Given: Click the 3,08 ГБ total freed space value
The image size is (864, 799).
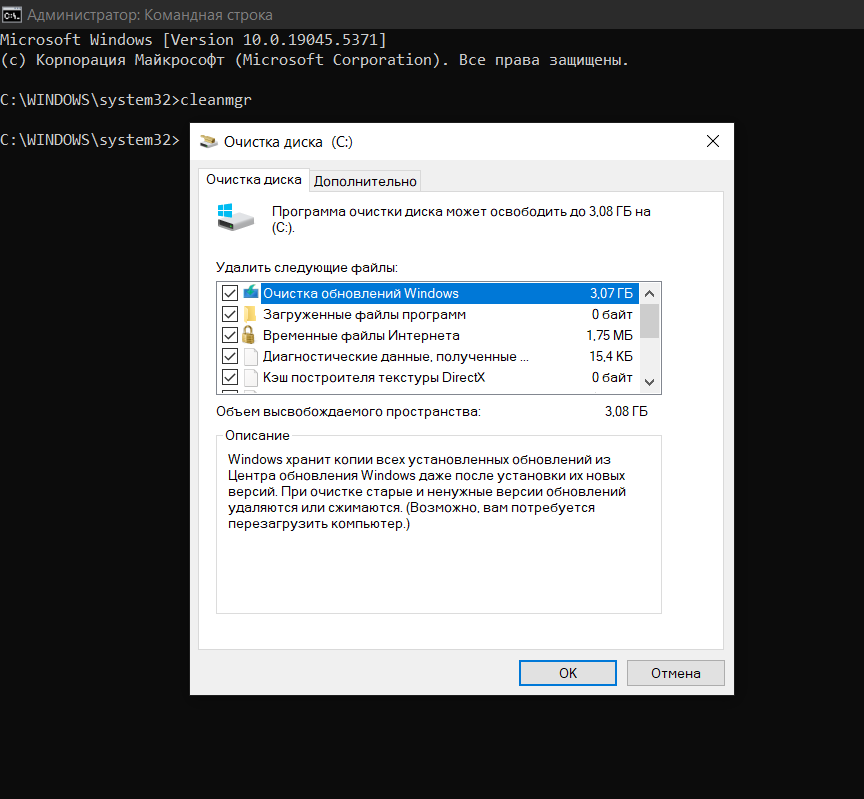Looking at the screenshot, I should [x=626, y=412].
